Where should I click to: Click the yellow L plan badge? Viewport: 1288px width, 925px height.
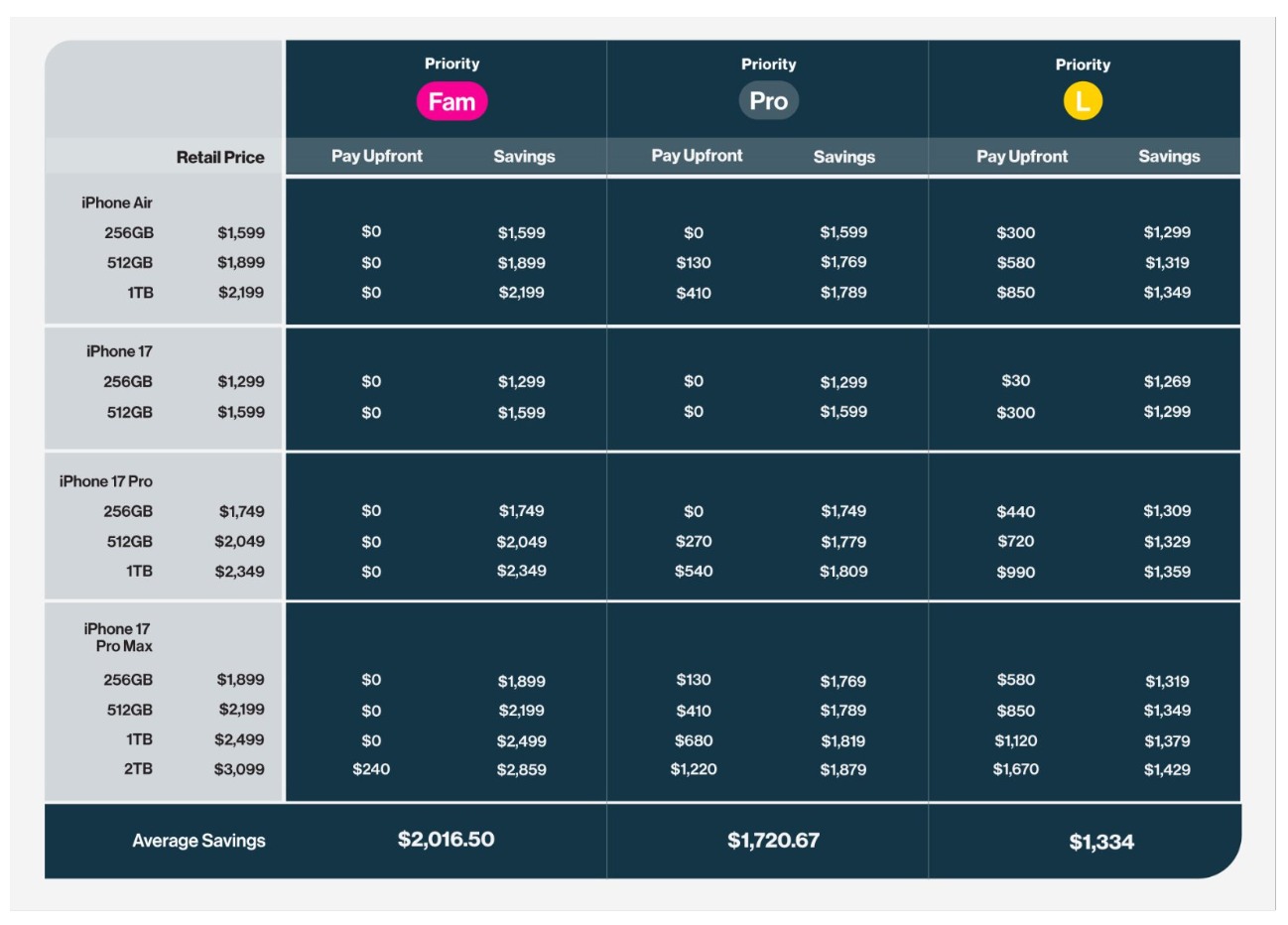point(1083,101)
